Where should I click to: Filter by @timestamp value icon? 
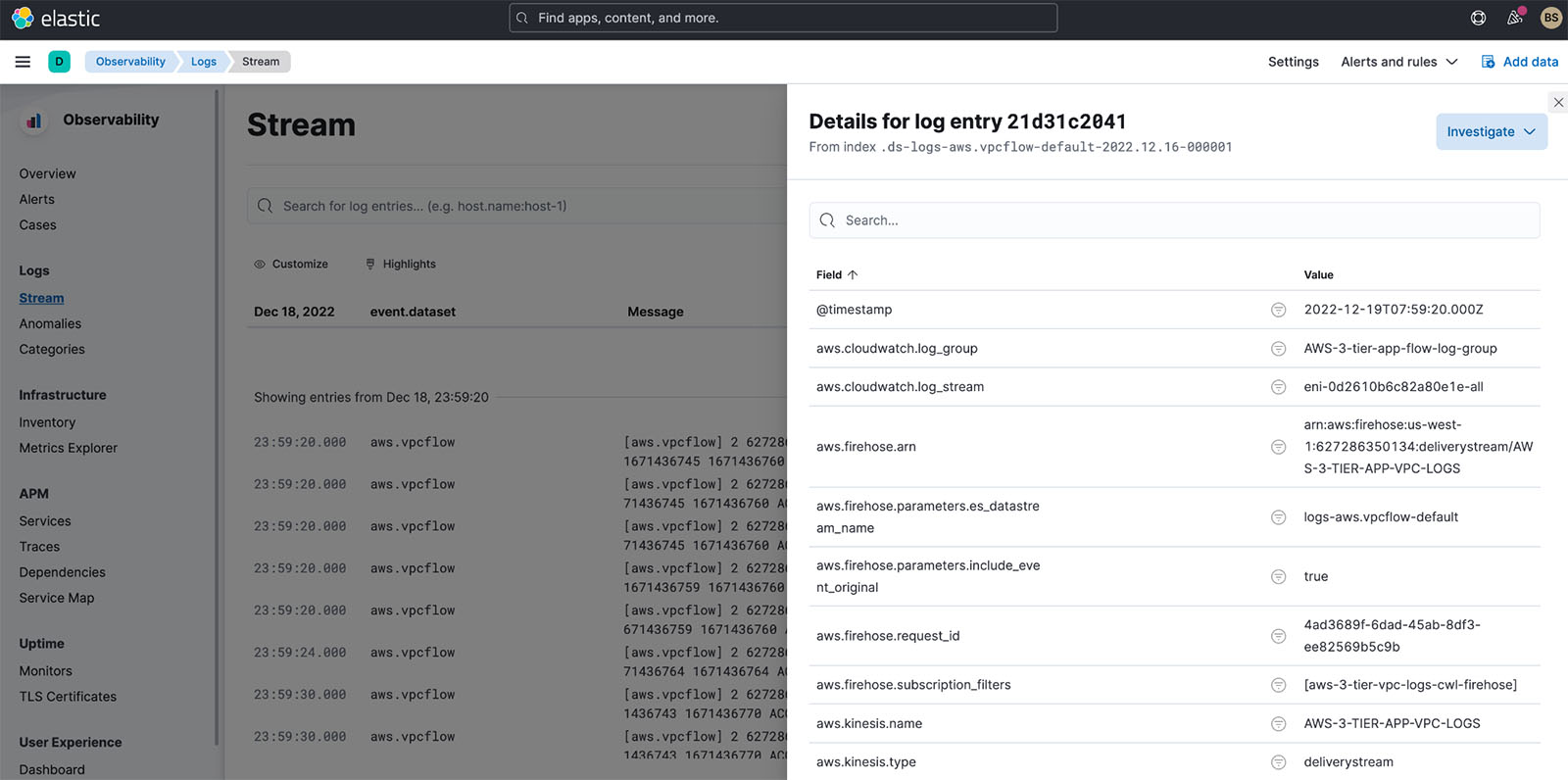click(1278, 310)
